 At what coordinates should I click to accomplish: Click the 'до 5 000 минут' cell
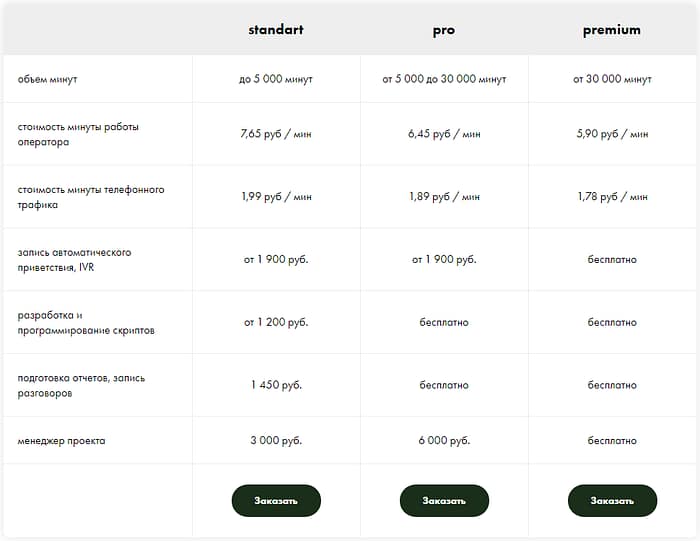pyautogui.click(x=276, y=79)
